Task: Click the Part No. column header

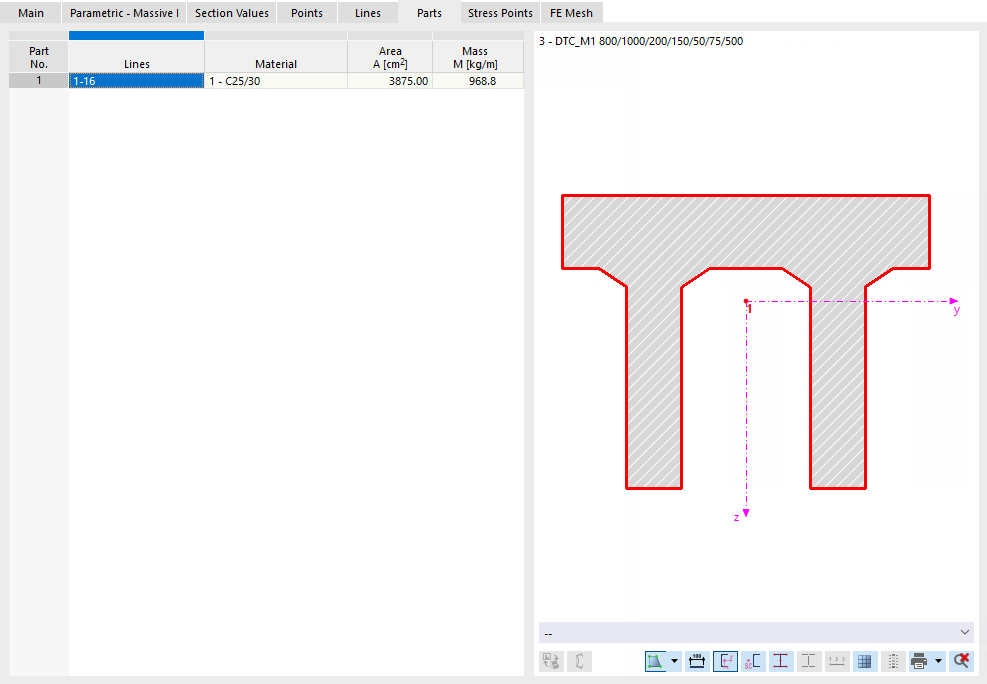Action: click(x=38, y=57)
